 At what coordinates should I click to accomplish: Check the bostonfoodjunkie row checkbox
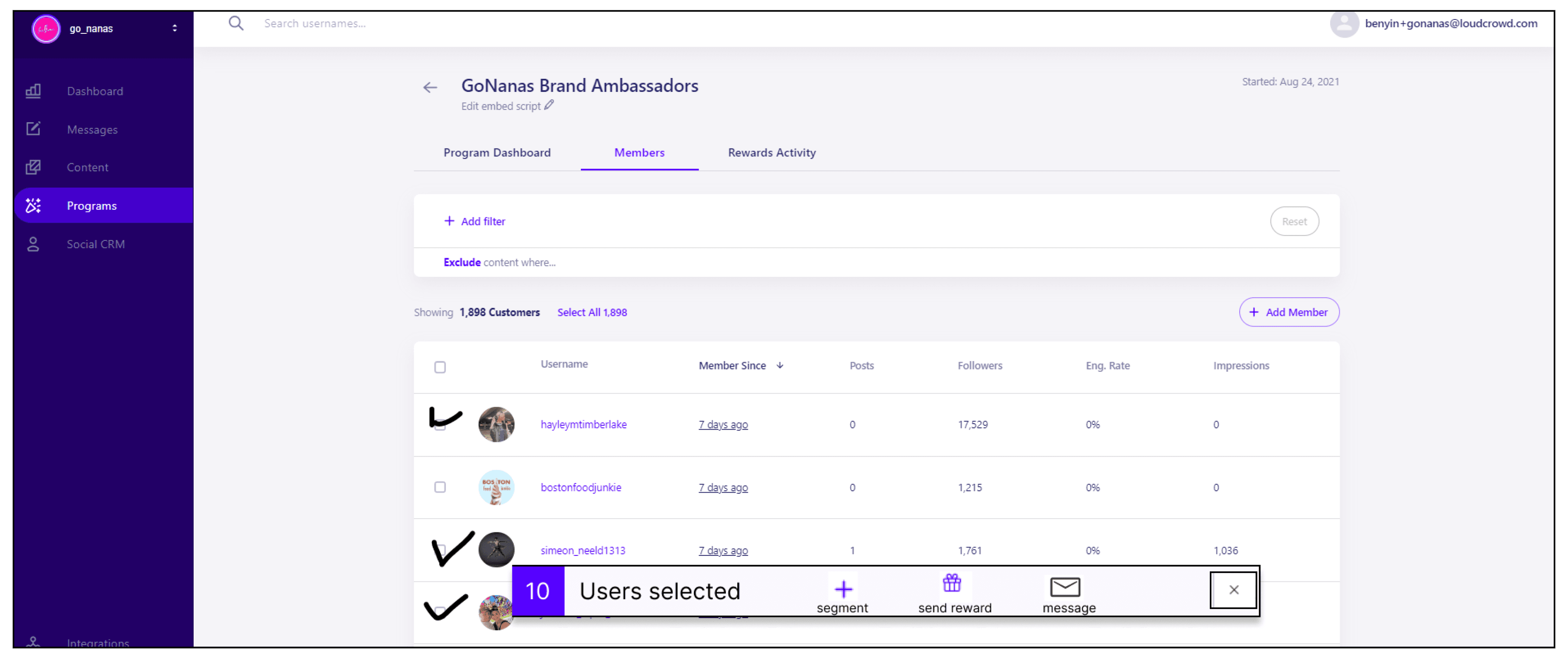point(440,487)
